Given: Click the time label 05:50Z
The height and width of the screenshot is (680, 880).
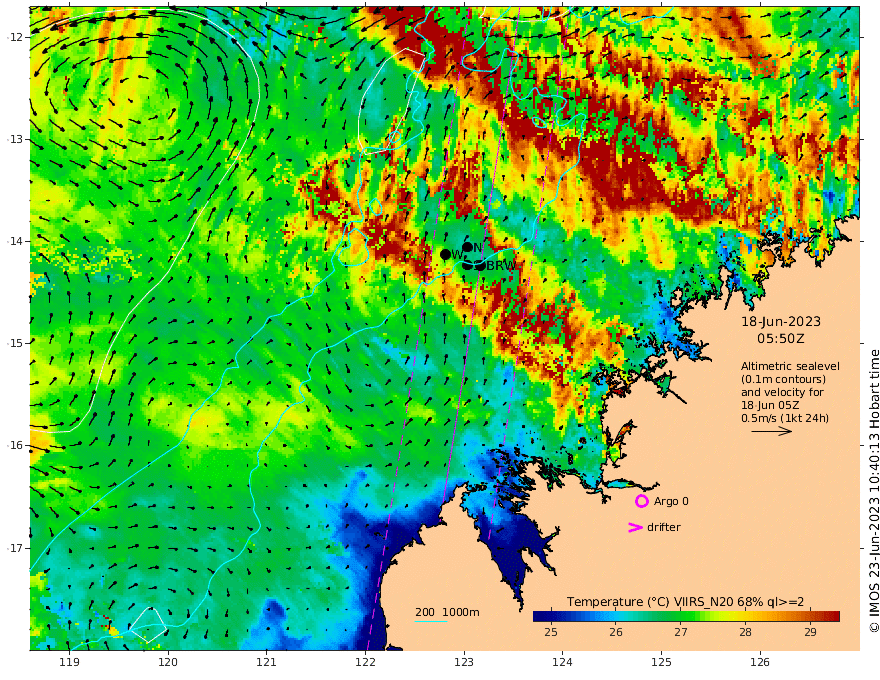Looking at the screenshot, I should click(x=781, y=339).
